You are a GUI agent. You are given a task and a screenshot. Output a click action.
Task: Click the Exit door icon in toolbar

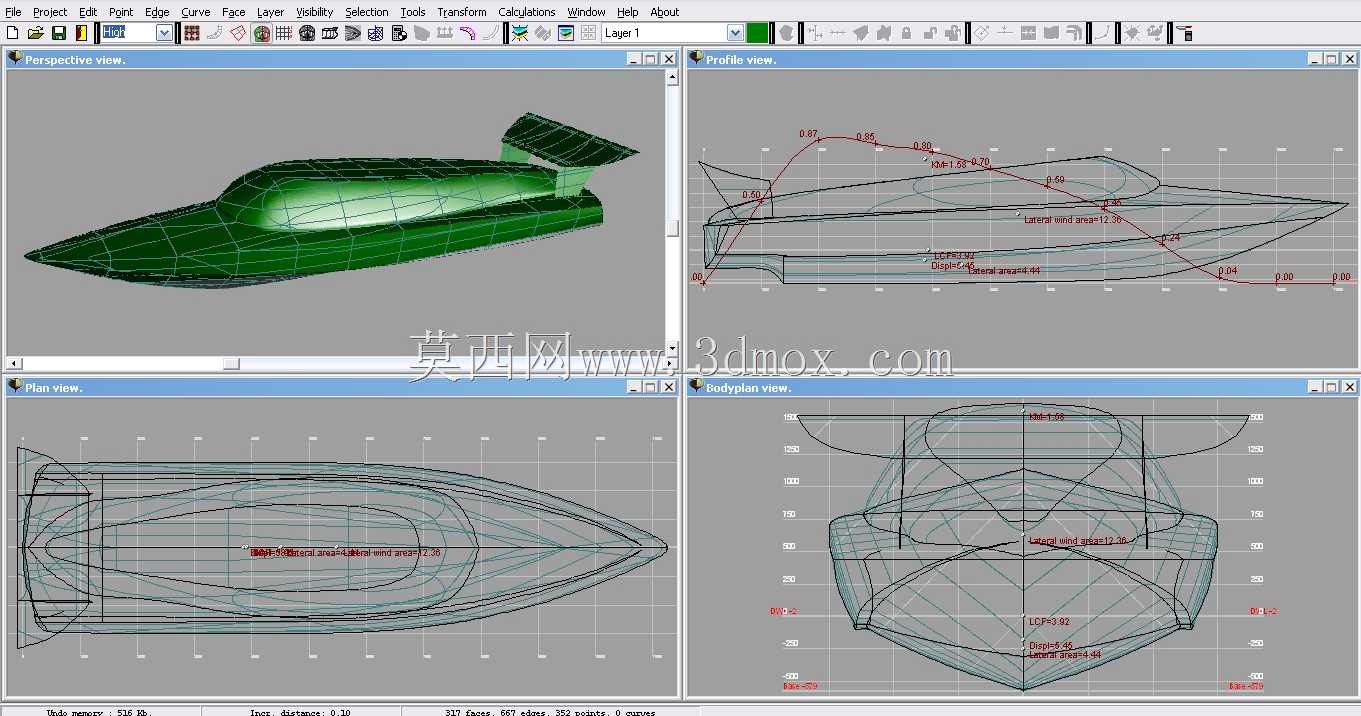pos(81,33)
